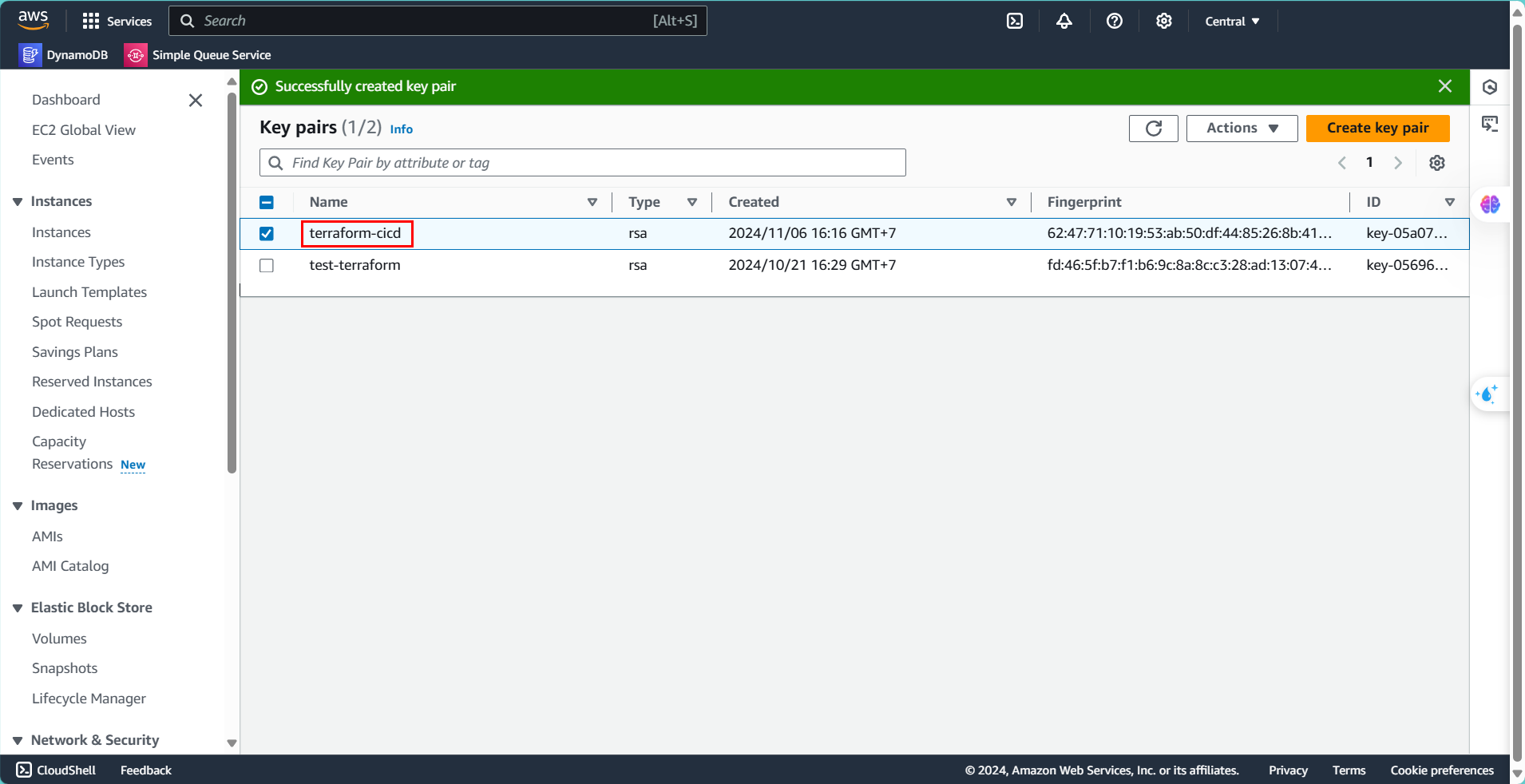
Task: Open Launch Templates
Action: click(x=89, y=292)
